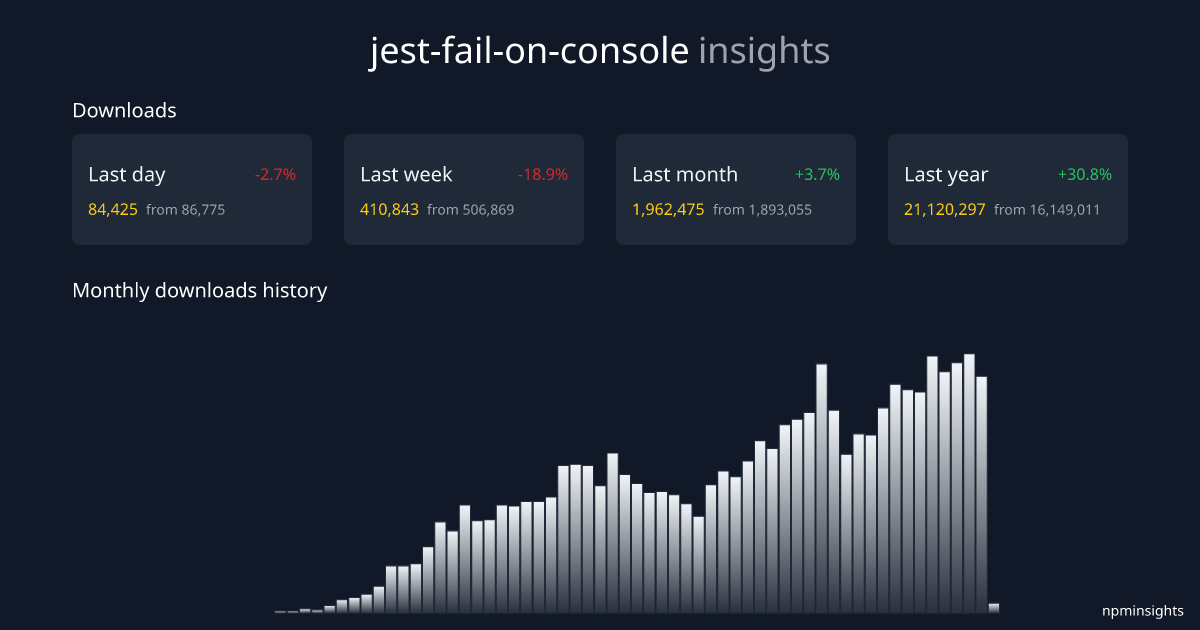Click the "Last month" downloads card

(x=736, y=189)
